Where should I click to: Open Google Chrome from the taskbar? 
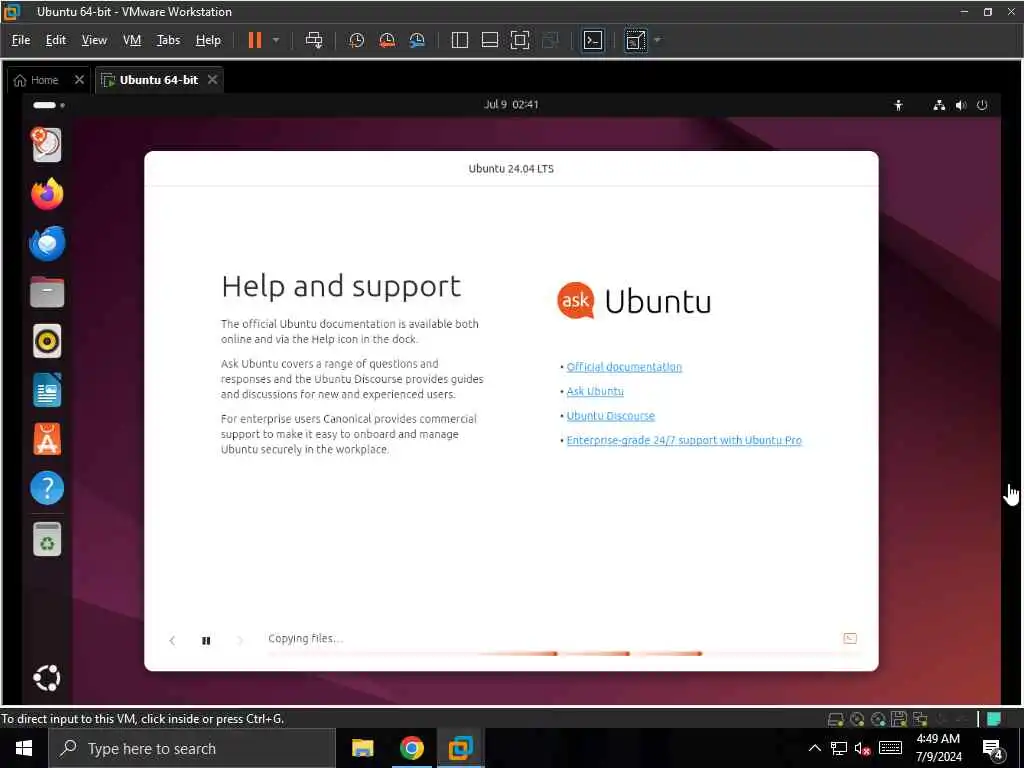click(411, 748)
